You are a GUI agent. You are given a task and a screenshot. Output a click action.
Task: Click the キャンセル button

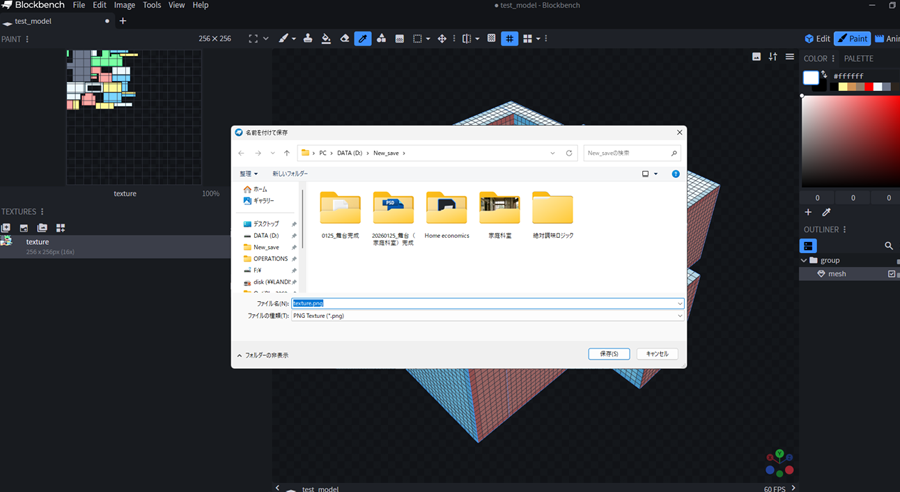657,354
